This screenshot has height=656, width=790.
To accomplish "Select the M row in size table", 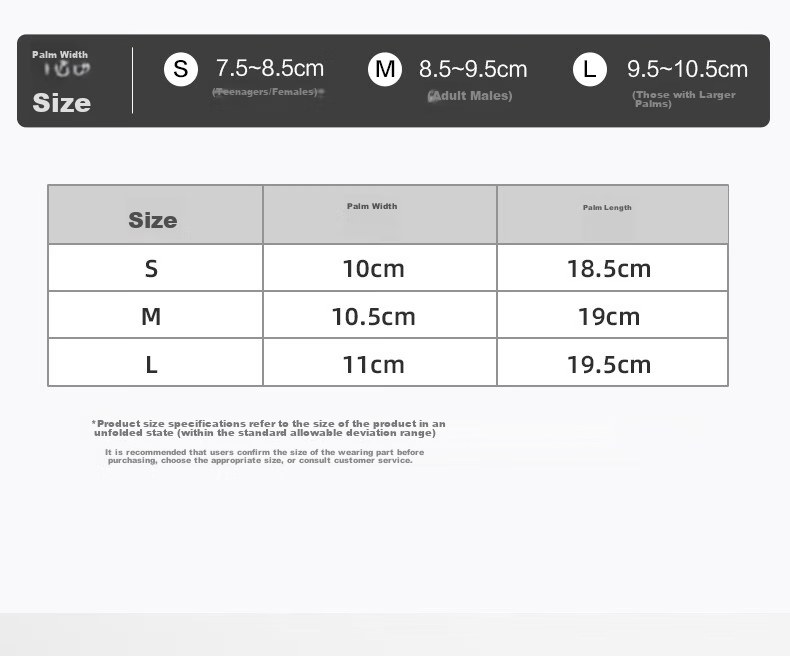I will tap(388, 315).
